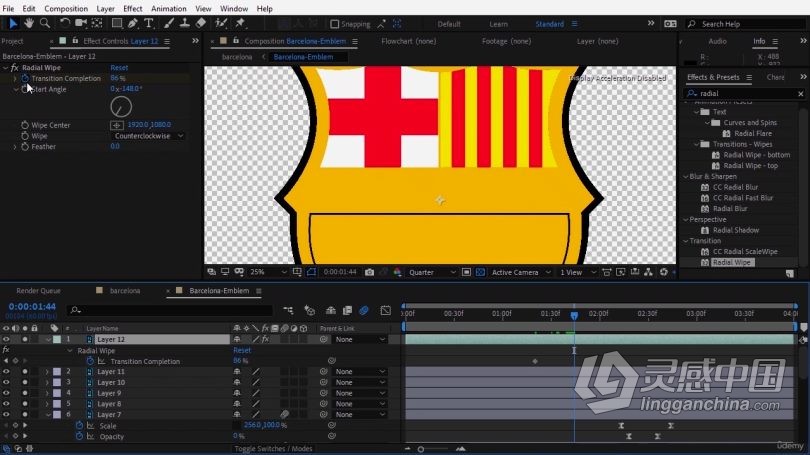
Task: Open the 1 View layout dropdown
Action: tap(578, 272)
